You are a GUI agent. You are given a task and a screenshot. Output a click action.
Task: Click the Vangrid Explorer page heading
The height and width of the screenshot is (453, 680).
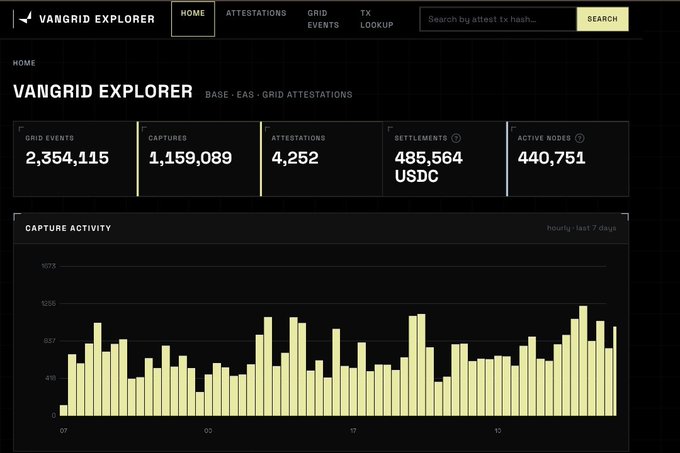click(x=103, y=91)
